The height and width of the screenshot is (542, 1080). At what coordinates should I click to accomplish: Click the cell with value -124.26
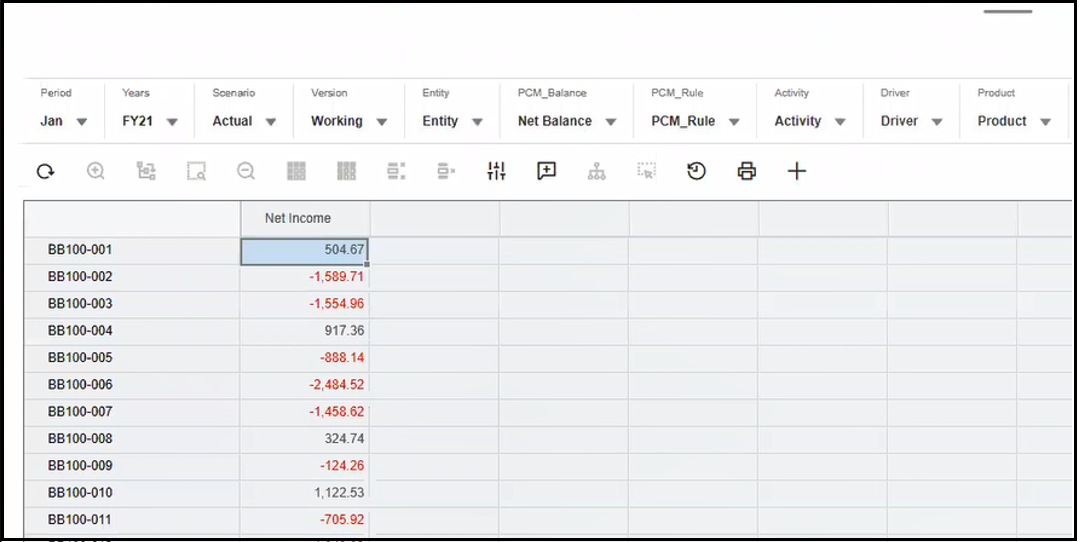[x=304, y=466]
